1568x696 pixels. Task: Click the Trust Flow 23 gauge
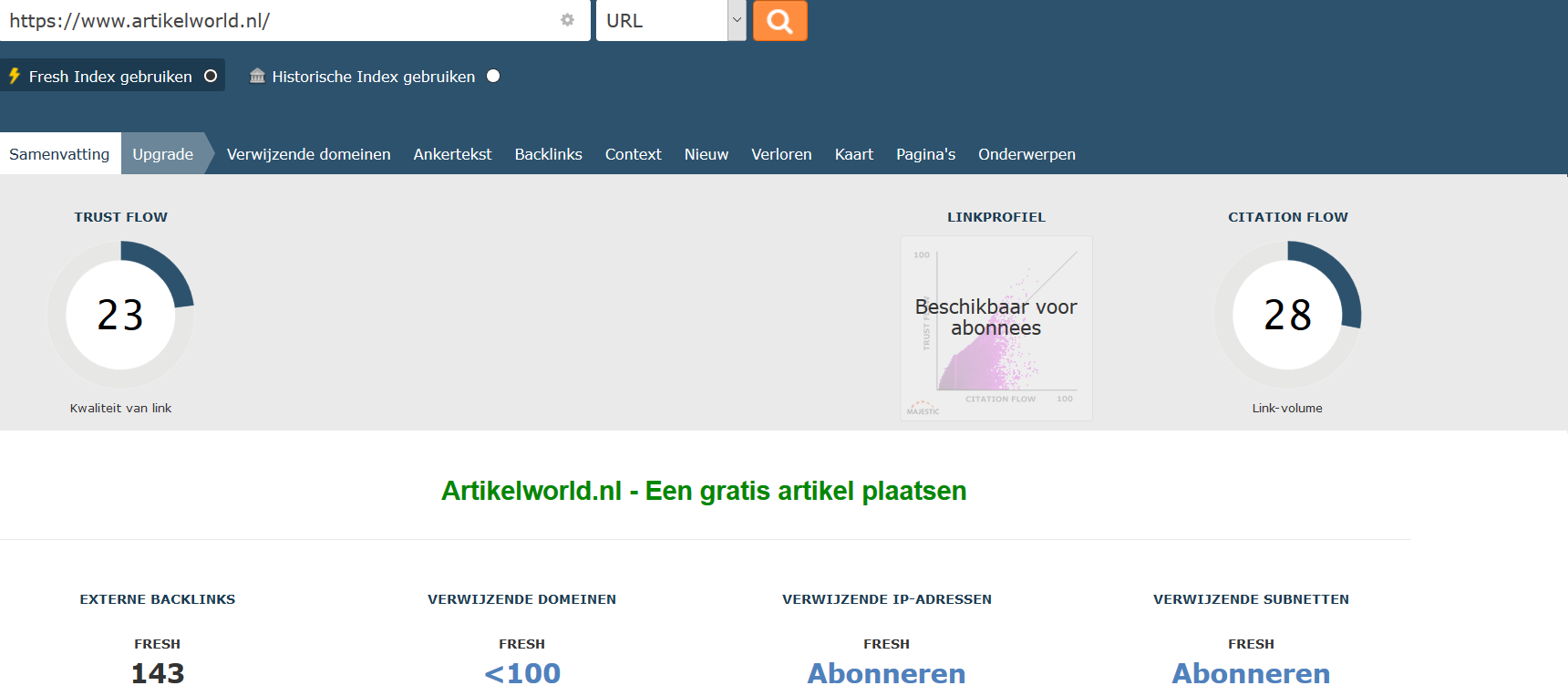pyautogui.click(x=120, y=315)
